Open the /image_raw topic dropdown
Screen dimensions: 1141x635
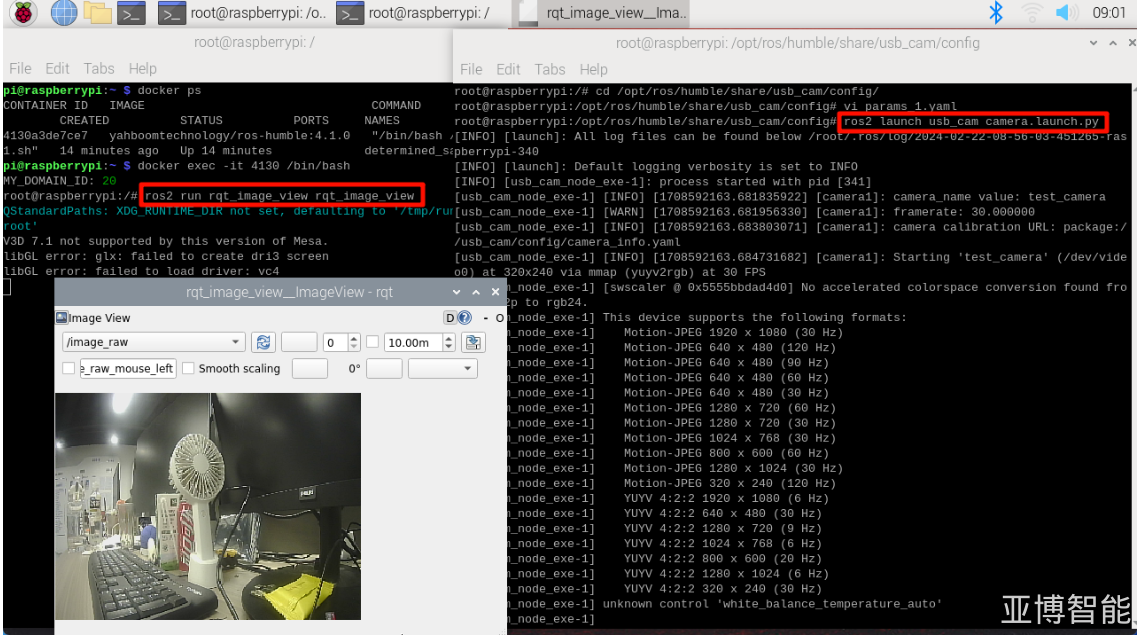[154, 342]
